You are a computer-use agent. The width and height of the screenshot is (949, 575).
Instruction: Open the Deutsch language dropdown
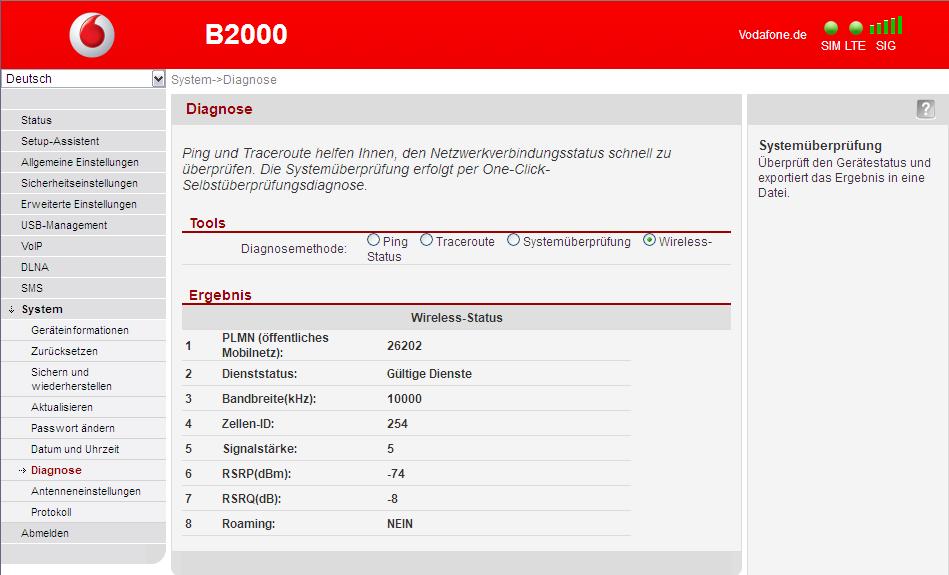pos(83,79)
